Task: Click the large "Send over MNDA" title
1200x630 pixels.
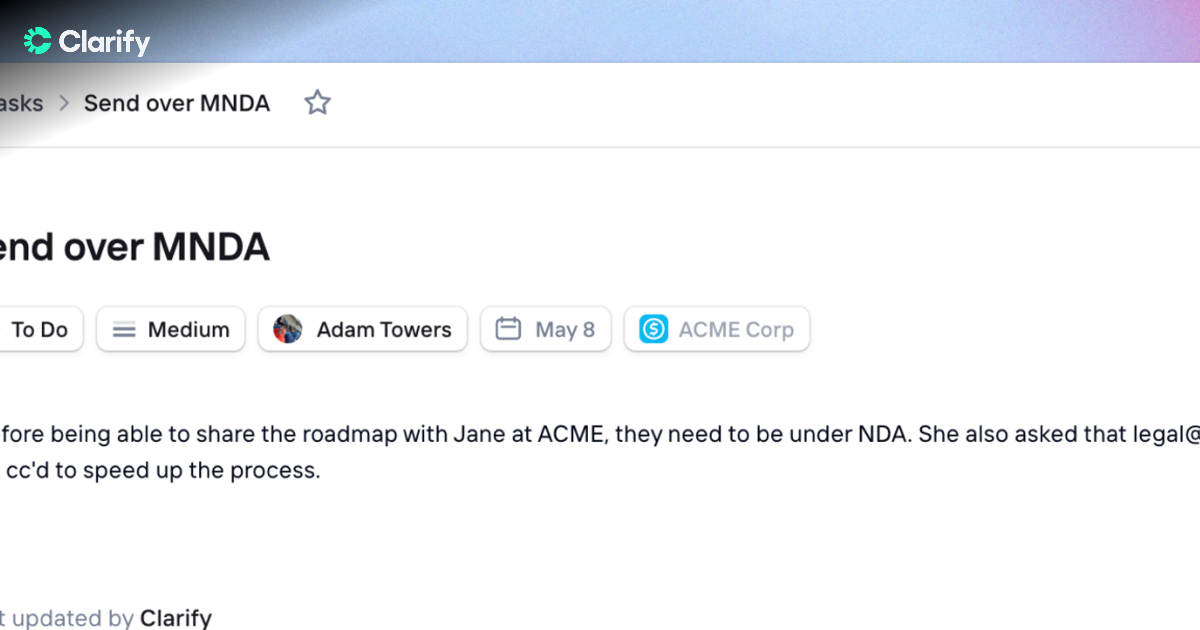Action: pyautogui.click(x=135, y=247)
